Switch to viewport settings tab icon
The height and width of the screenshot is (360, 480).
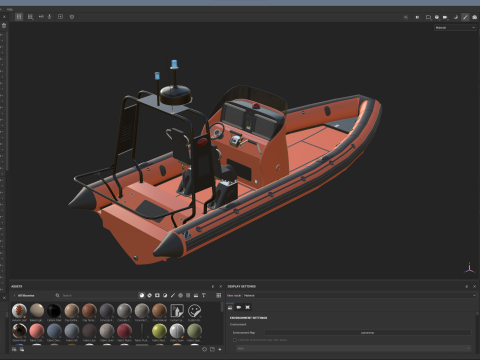247,307
